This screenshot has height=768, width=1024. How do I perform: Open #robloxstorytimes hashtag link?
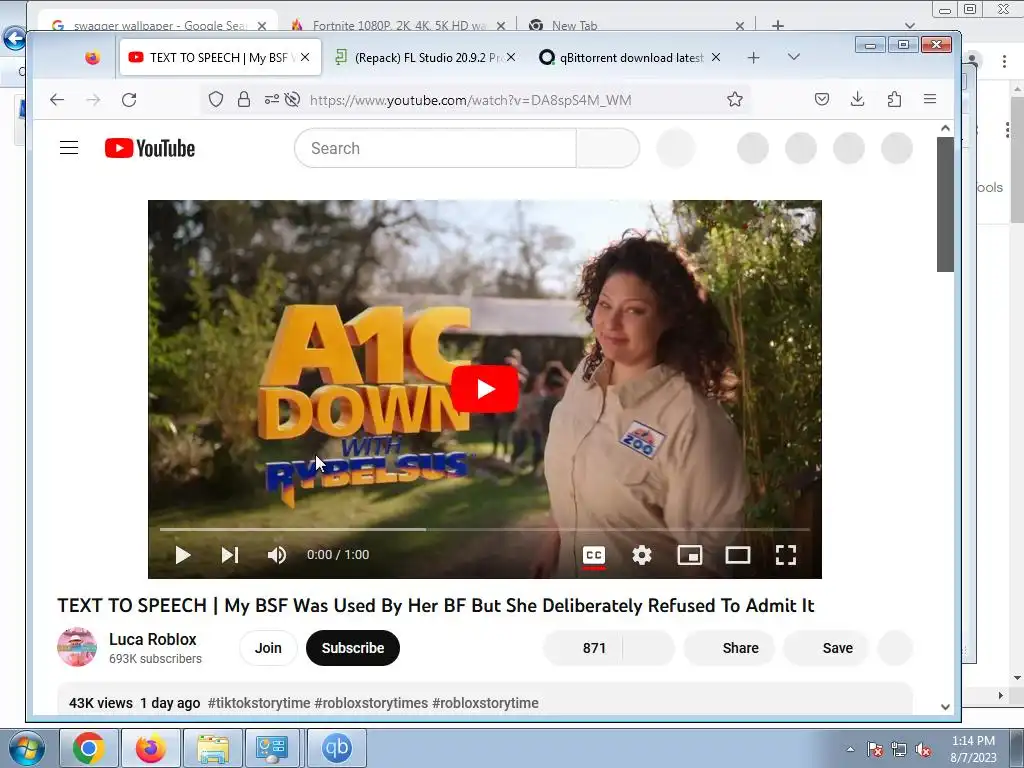(371, 703)
